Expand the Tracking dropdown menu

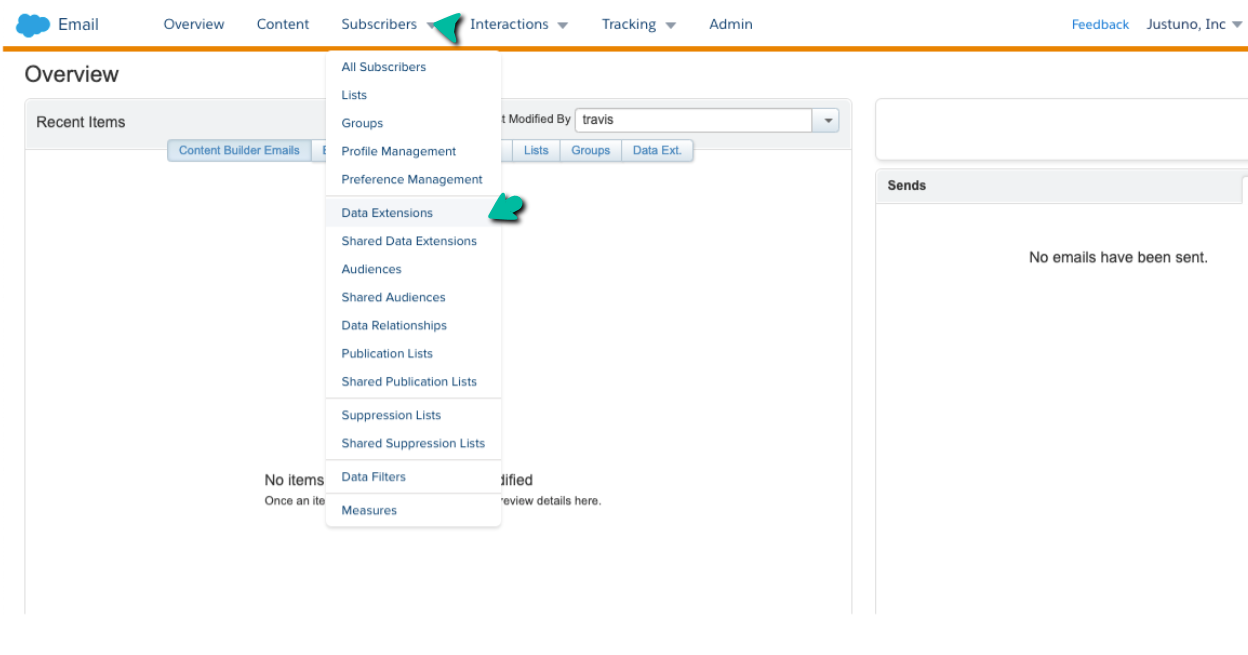click(639, 24)
